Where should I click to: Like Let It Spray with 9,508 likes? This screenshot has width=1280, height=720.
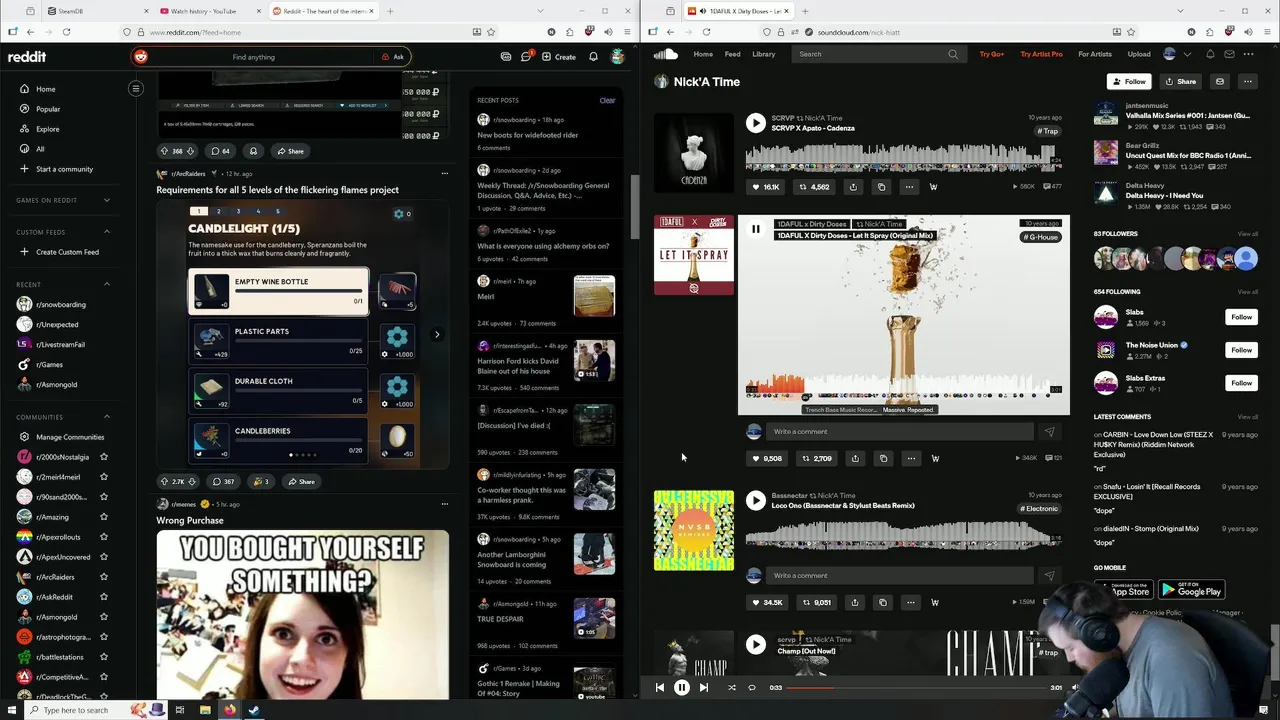(767, 458)
